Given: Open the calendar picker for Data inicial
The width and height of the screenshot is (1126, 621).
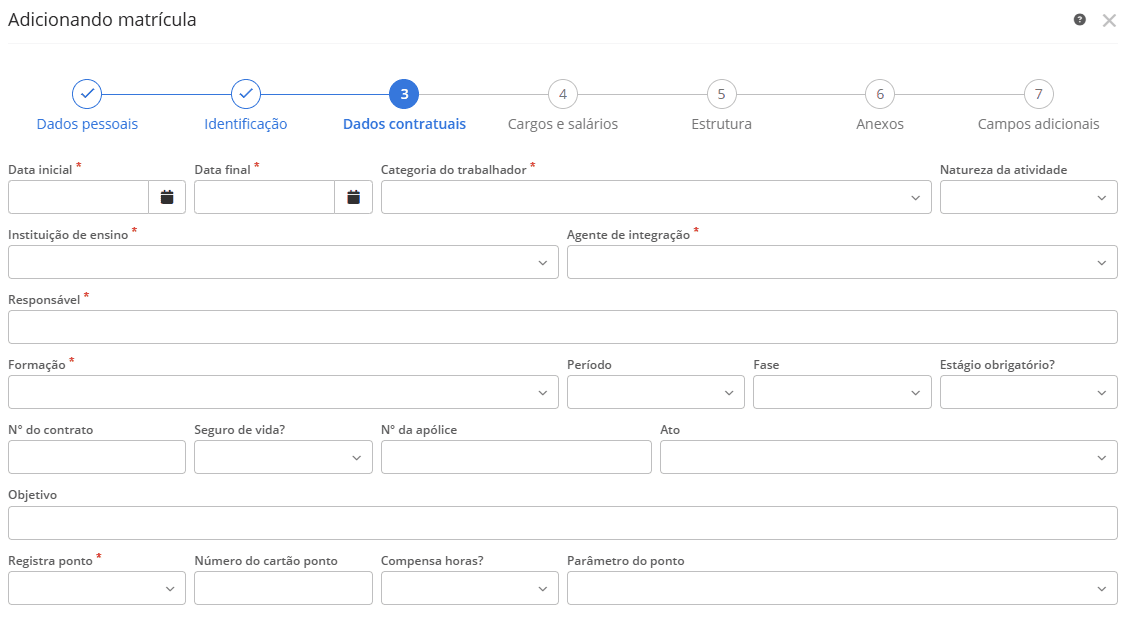Looking at the screenshot, I should (167, 196).
